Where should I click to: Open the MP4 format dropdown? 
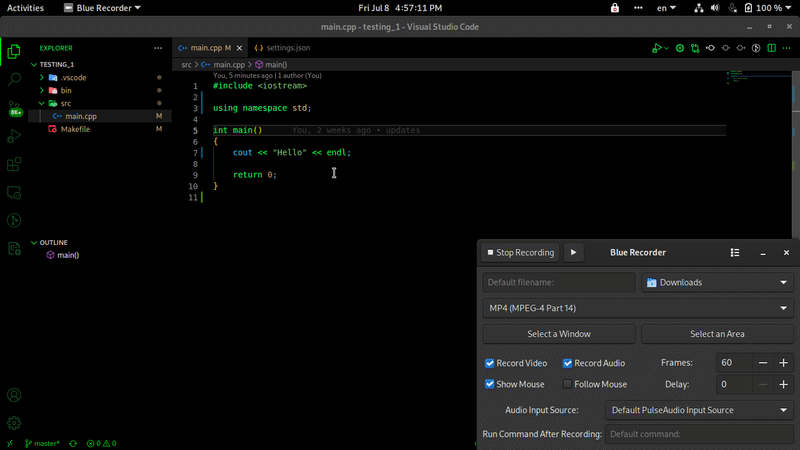(x=638, y=308)
